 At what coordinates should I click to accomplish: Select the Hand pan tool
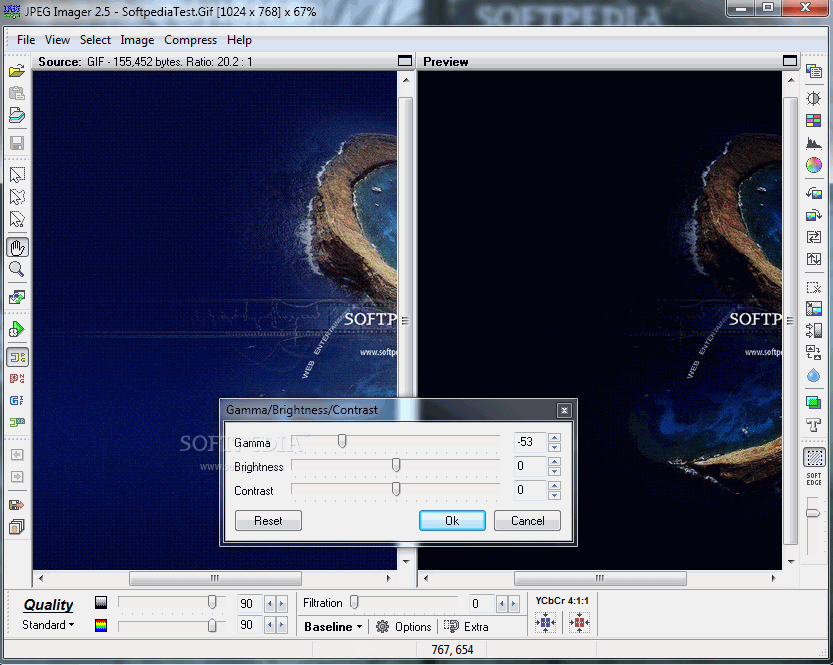click(x=17, y=248)
